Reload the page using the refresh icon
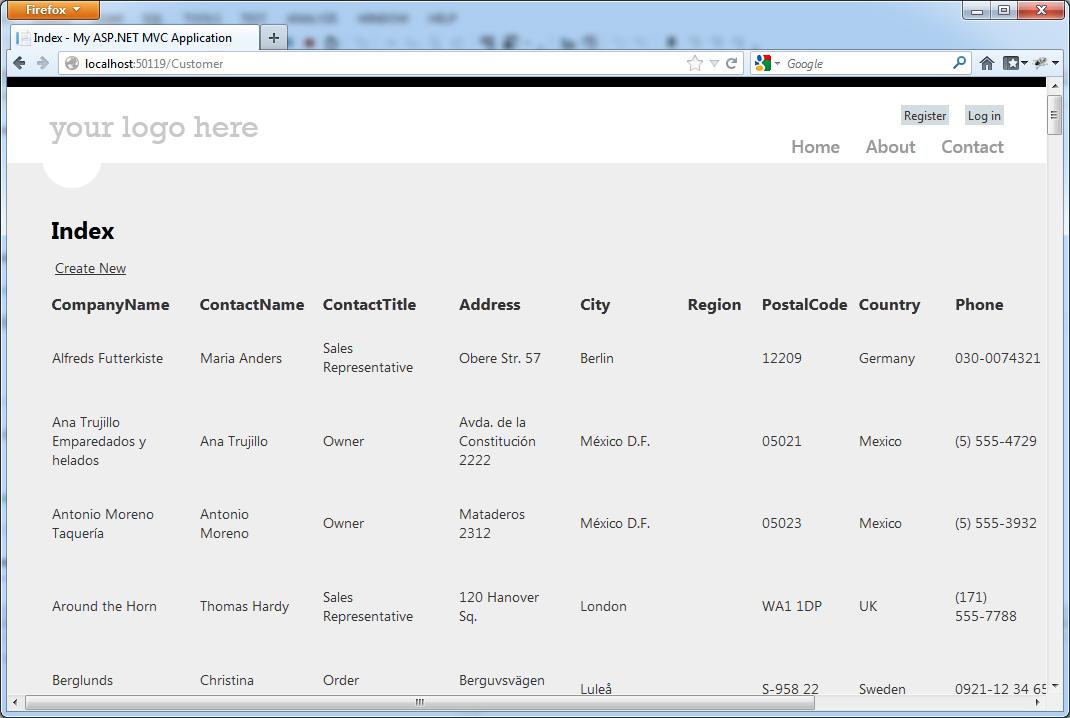 tap(732, 63)
